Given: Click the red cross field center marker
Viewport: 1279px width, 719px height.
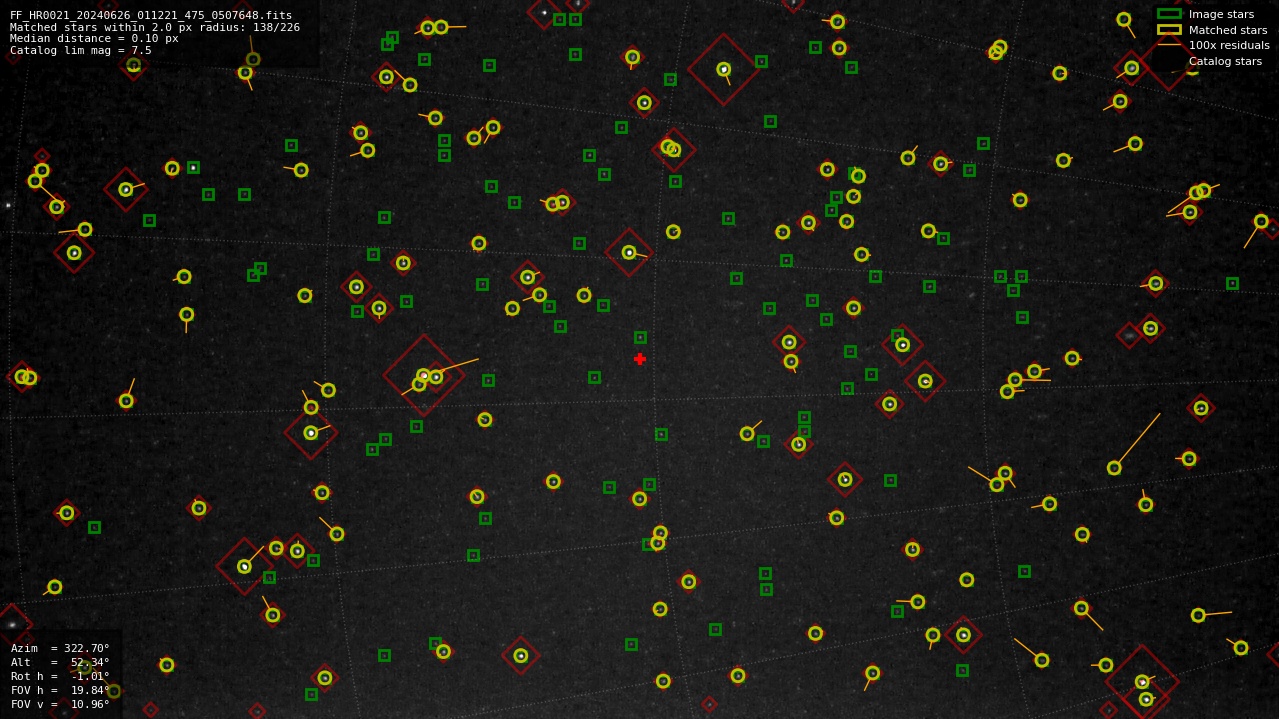Looking at the screenshot, I should pyautogui.click(x=640, y=359).
